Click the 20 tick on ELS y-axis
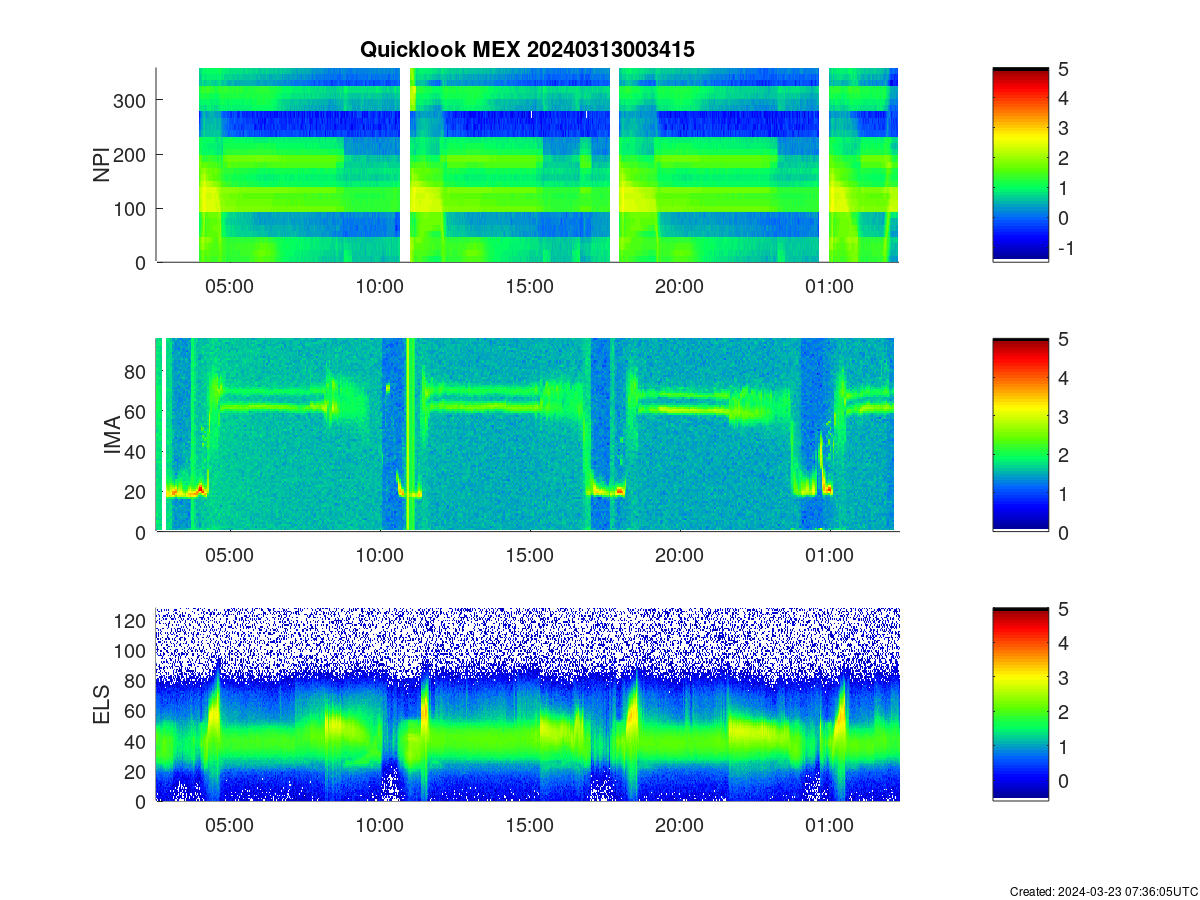The image size is (1200, 900). coord(135,771)
